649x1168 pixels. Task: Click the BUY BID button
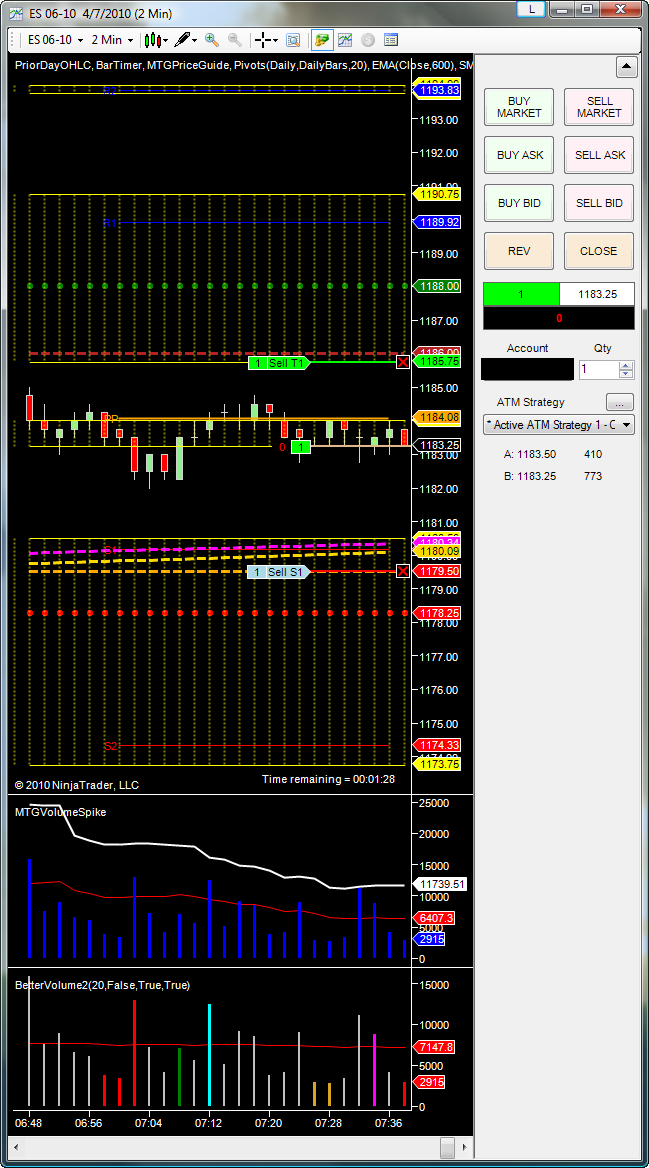click(x=519, y=203)
